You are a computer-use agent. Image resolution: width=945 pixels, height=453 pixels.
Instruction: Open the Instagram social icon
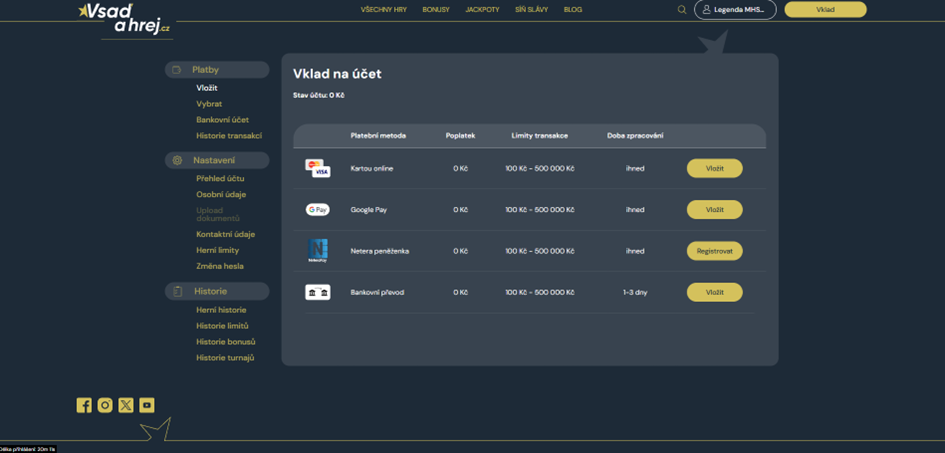[x=105, y=405]
